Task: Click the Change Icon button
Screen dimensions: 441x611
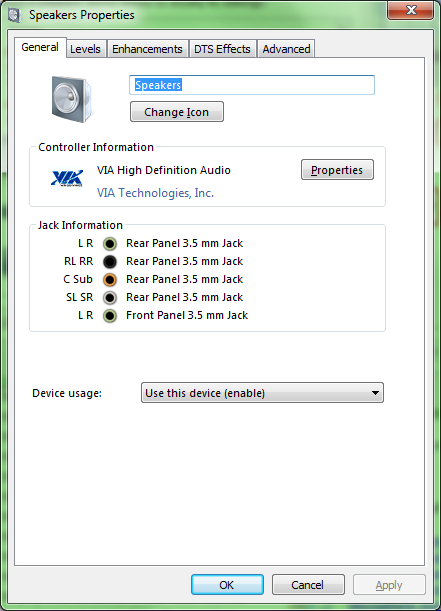Action: click(177, 112)
